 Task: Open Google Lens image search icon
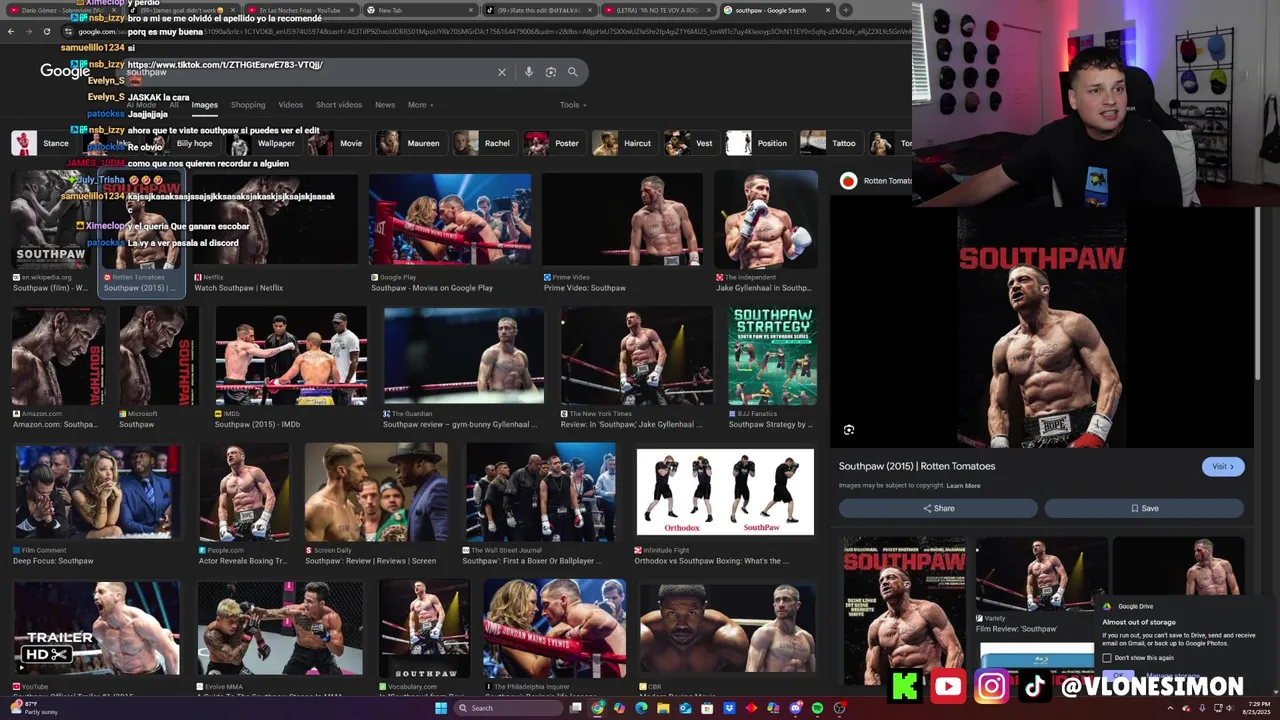[551, 72]
